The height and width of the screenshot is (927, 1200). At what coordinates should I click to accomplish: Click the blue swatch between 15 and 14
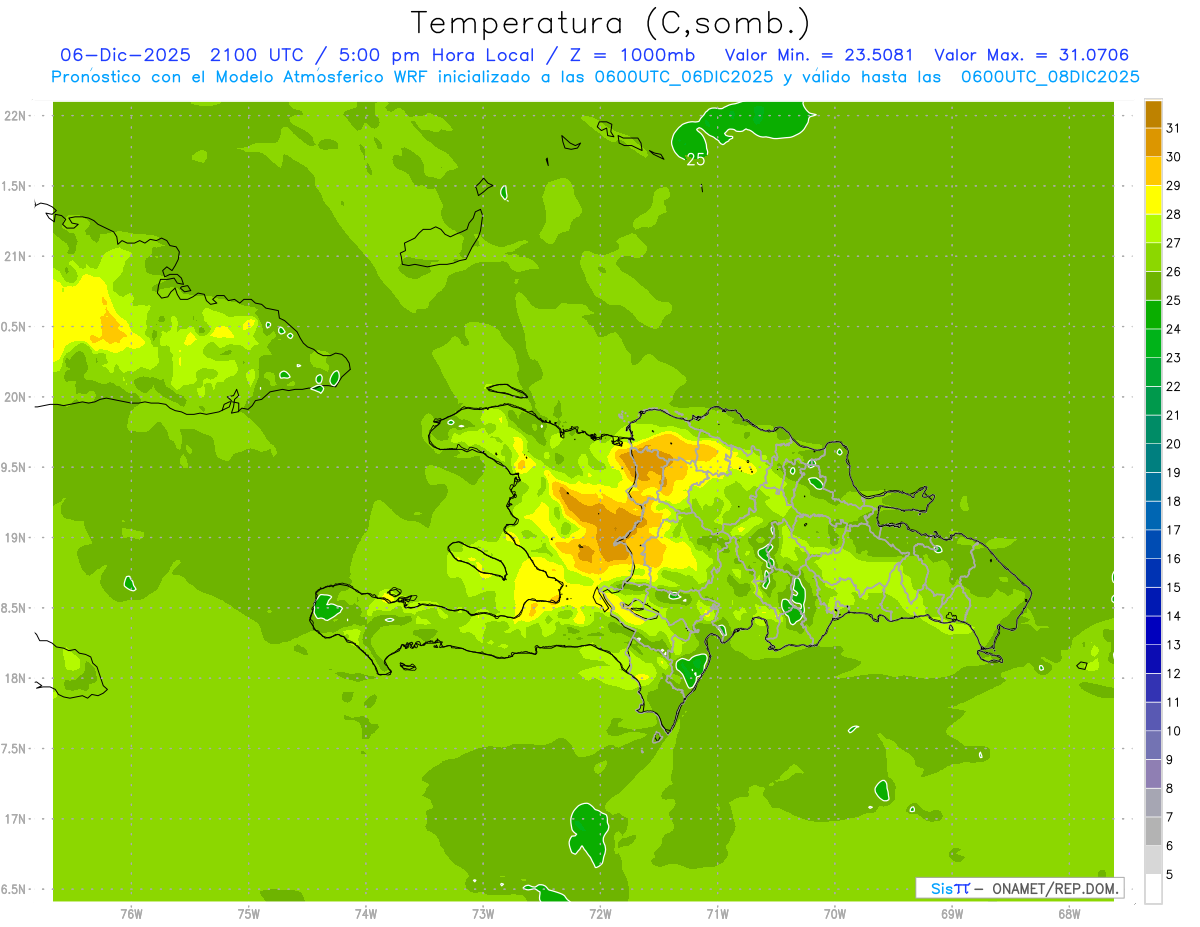point(1153,602)
